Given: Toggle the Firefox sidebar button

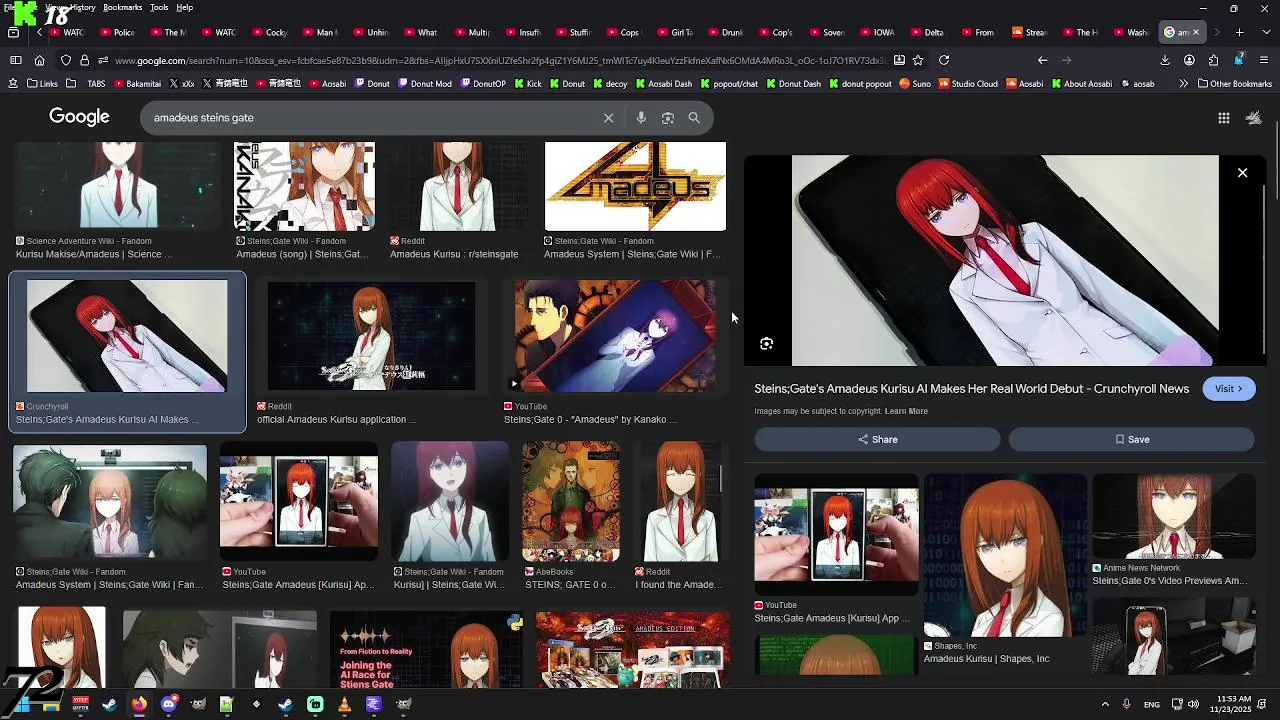Looking at the screenshot, I should tap(15, 60).
